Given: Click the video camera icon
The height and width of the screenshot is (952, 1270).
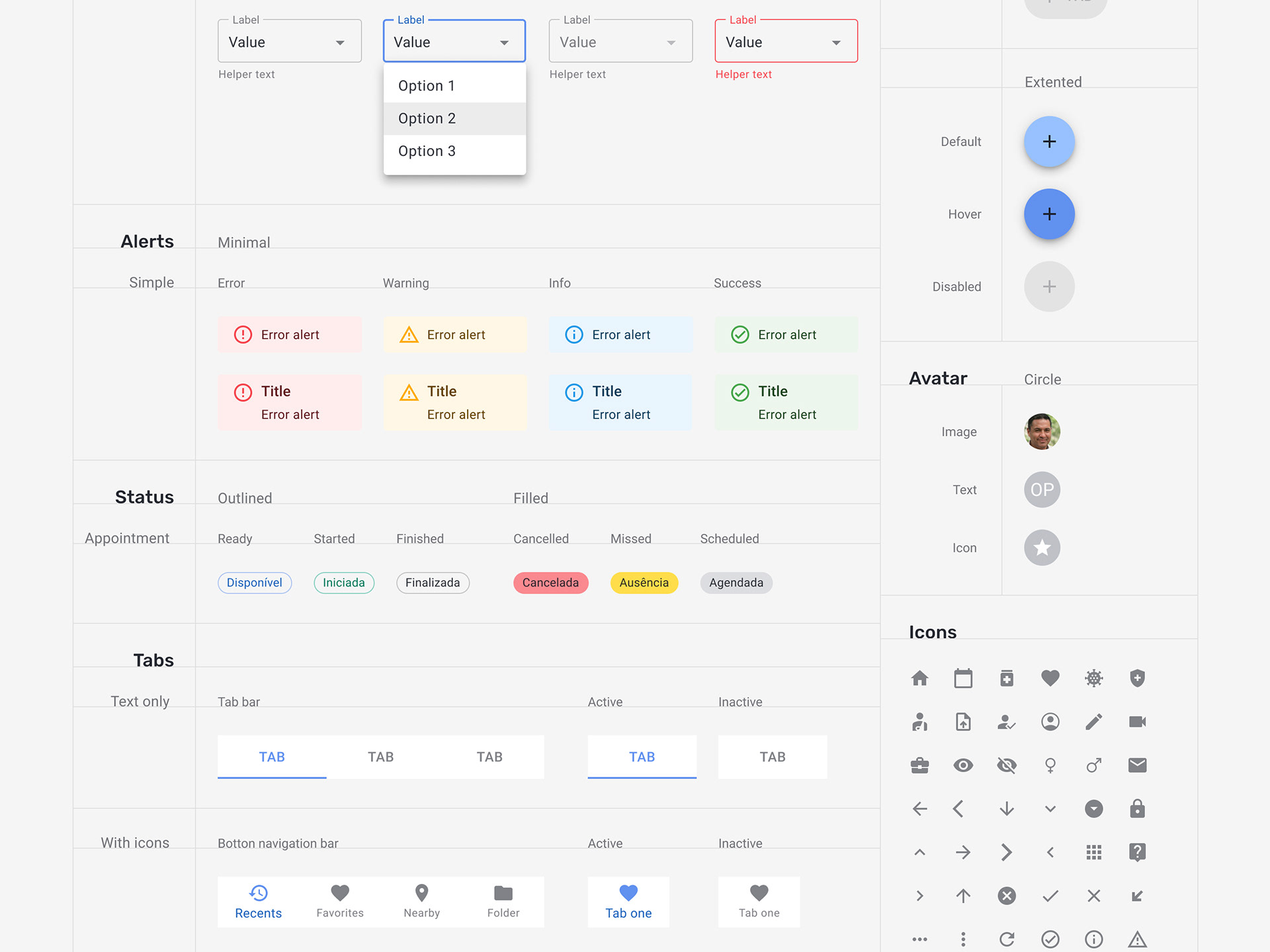Looking at the screenshot, I should coord(1137,721).
